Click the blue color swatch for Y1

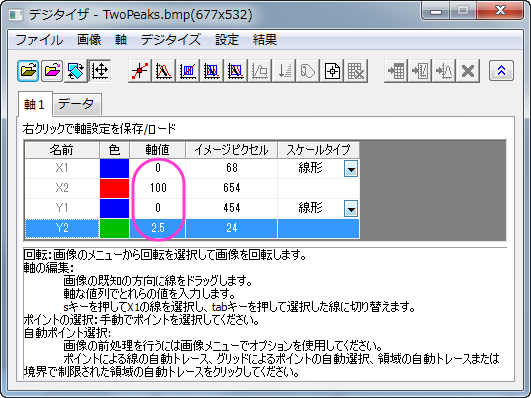(x=114, y=208)
